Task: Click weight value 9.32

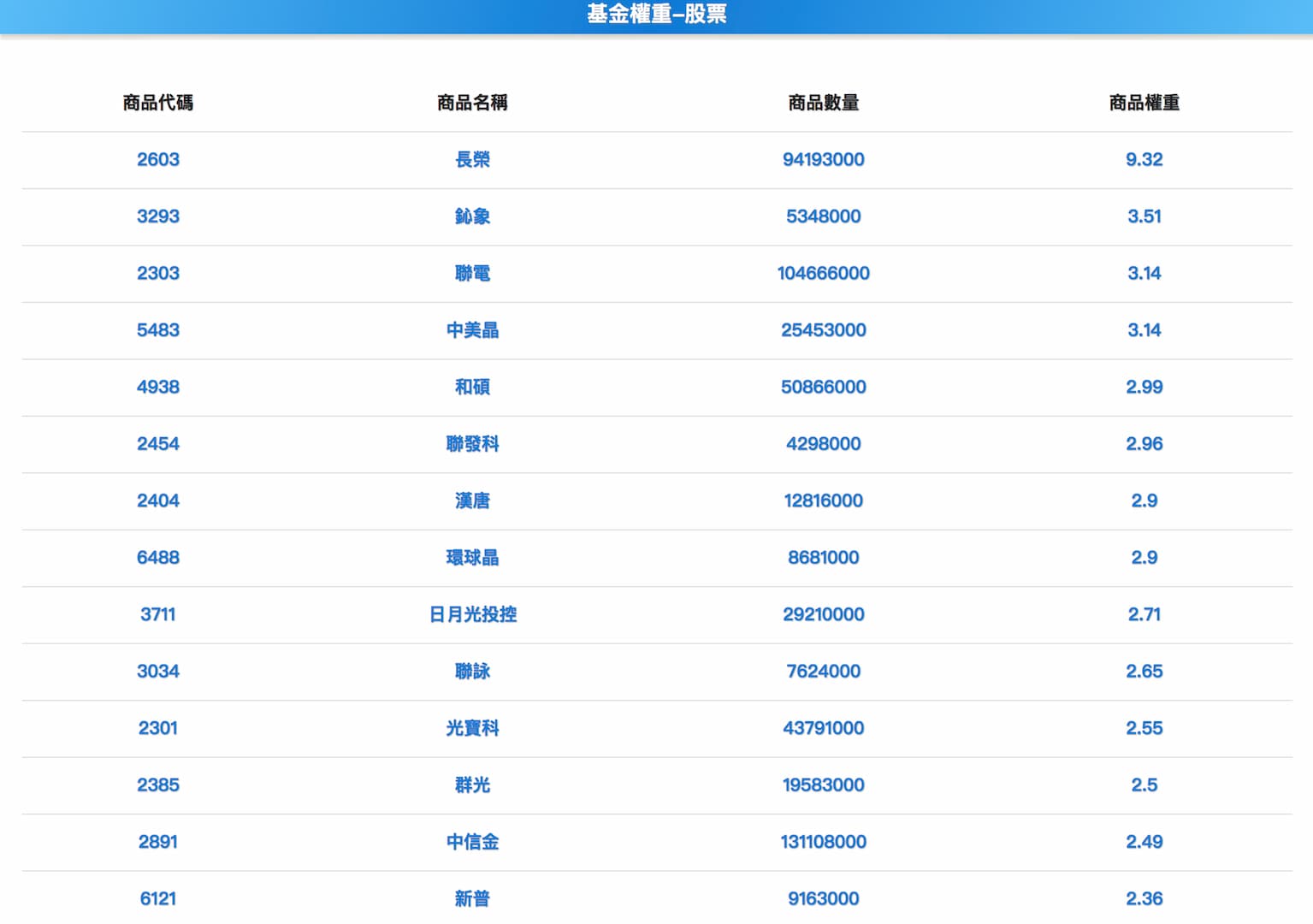Action: (1144, 159)
